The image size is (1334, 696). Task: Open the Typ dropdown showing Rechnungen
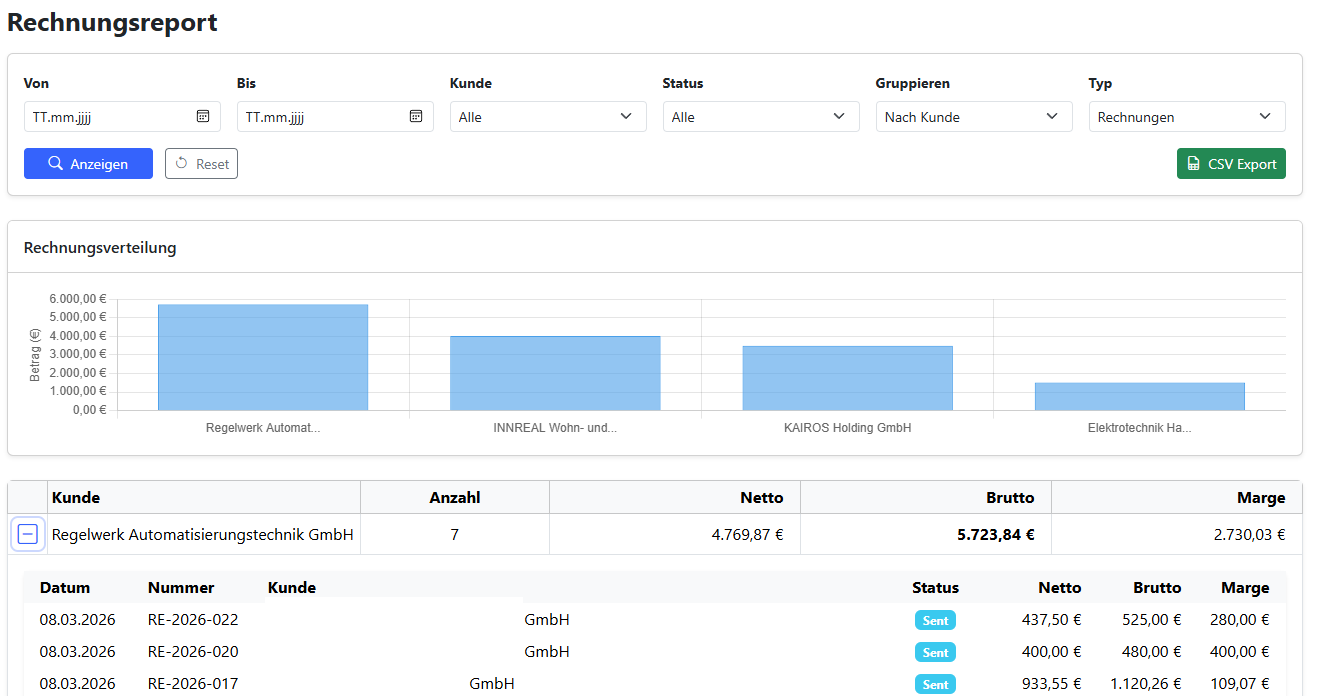[x=1186, y=117]
